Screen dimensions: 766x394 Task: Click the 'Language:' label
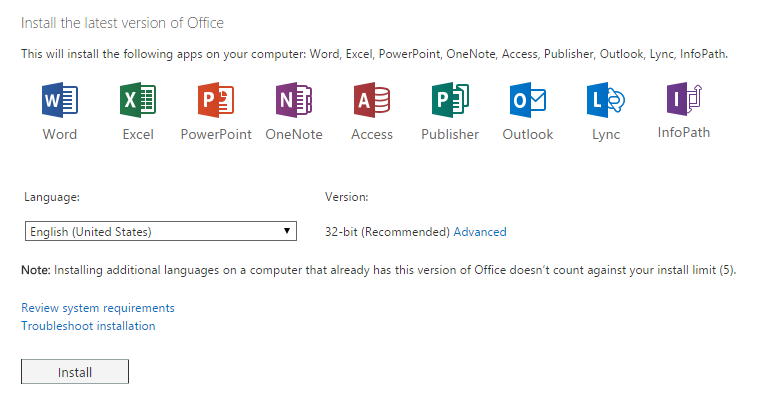(52, 197)
